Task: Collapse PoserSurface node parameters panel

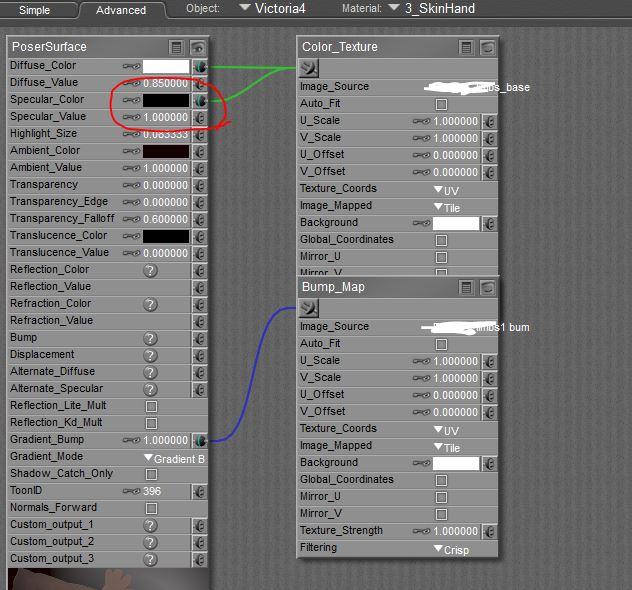Action: click(x=176, y=48)
